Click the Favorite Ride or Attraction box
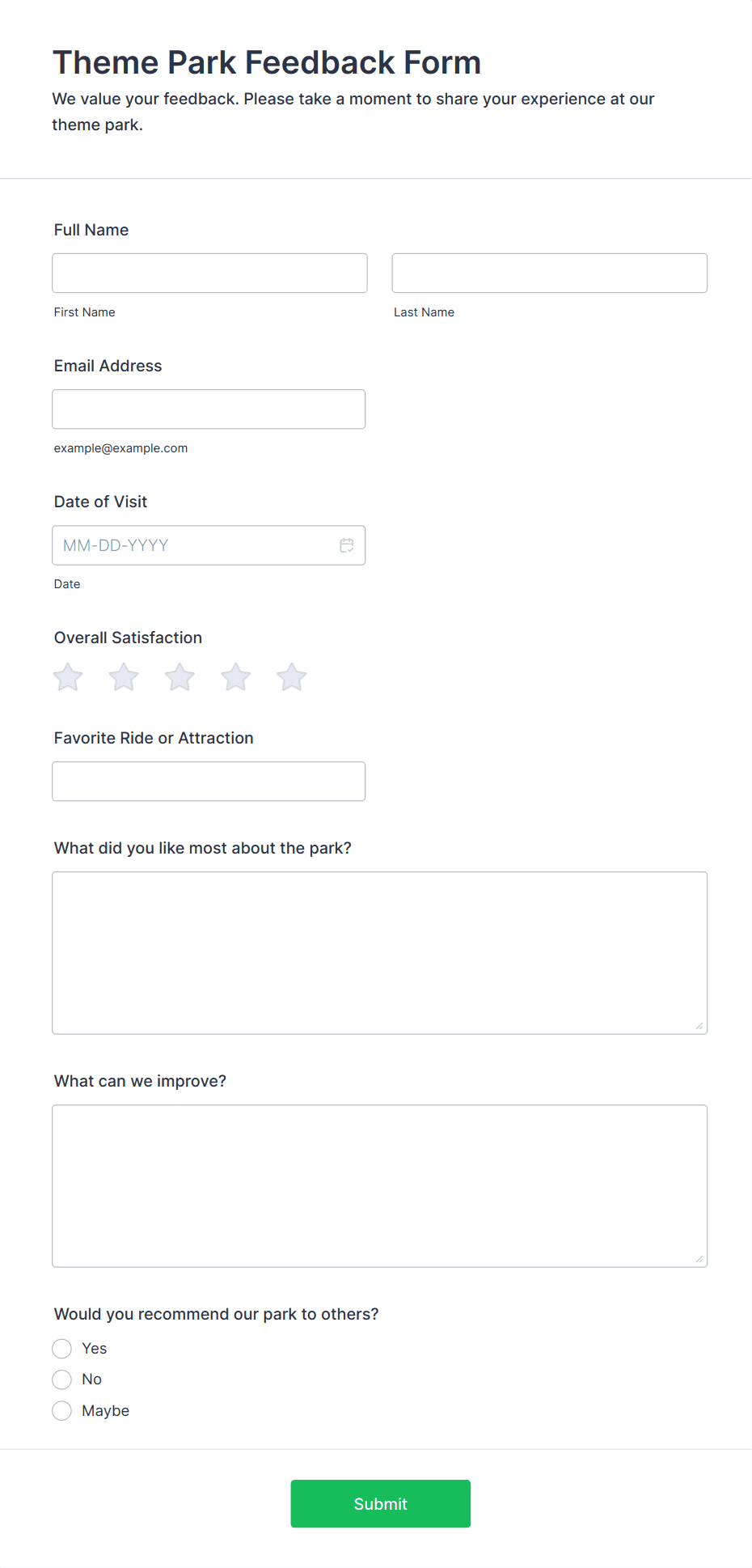Viewport: 752px width, 1568px height. (x=209, y=782)
